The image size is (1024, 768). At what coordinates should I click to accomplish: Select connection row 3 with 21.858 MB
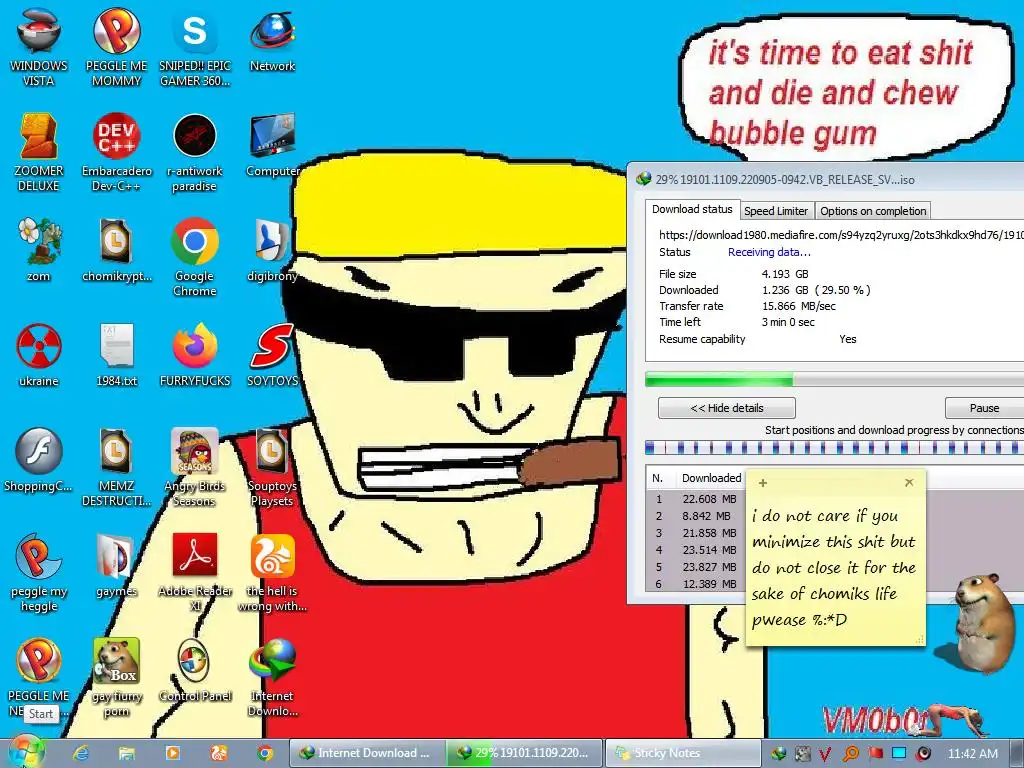[x=696, y=533]
